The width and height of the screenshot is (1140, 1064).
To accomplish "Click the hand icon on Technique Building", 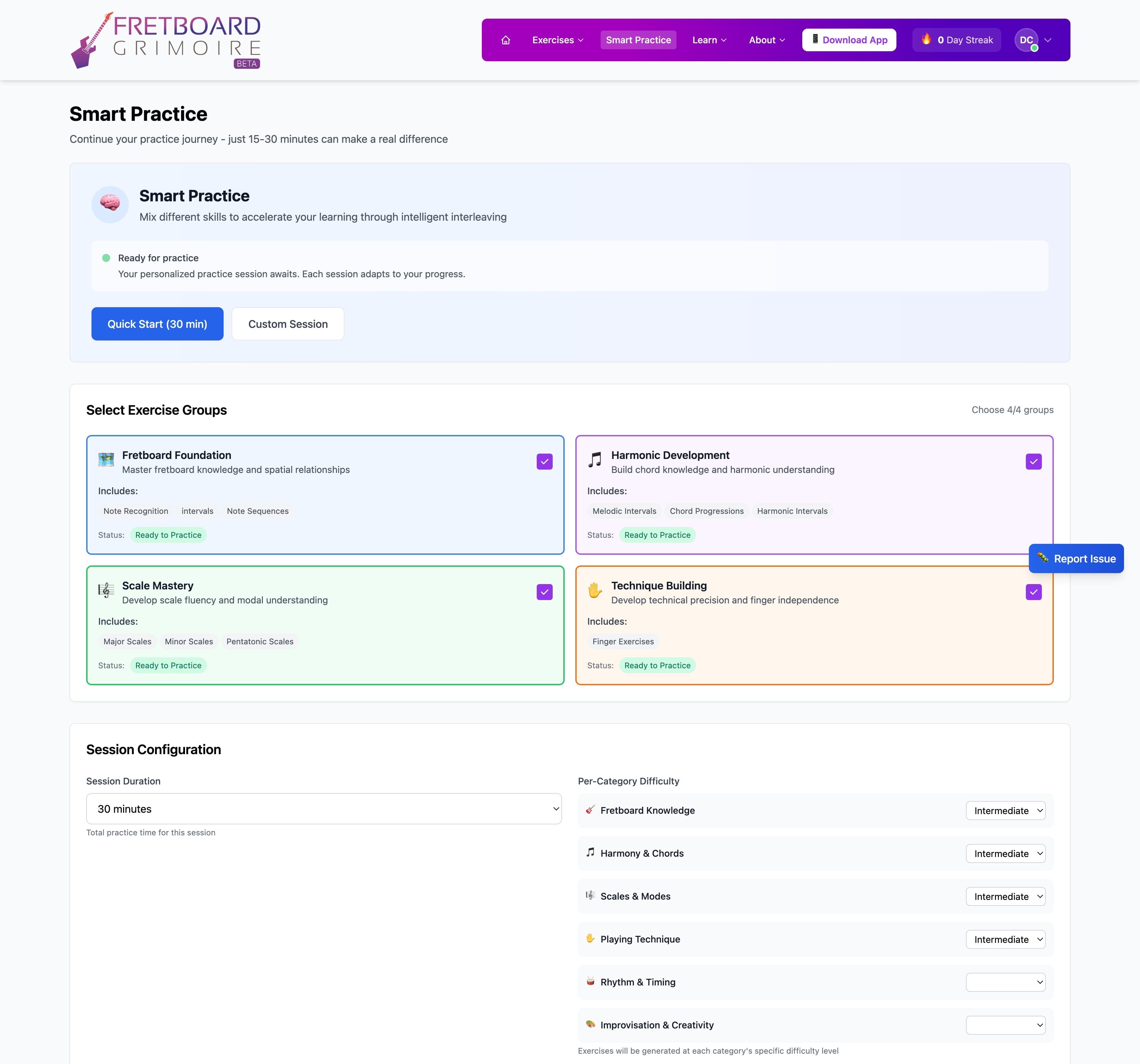I will pyautogui.click(x=595, y=590).
